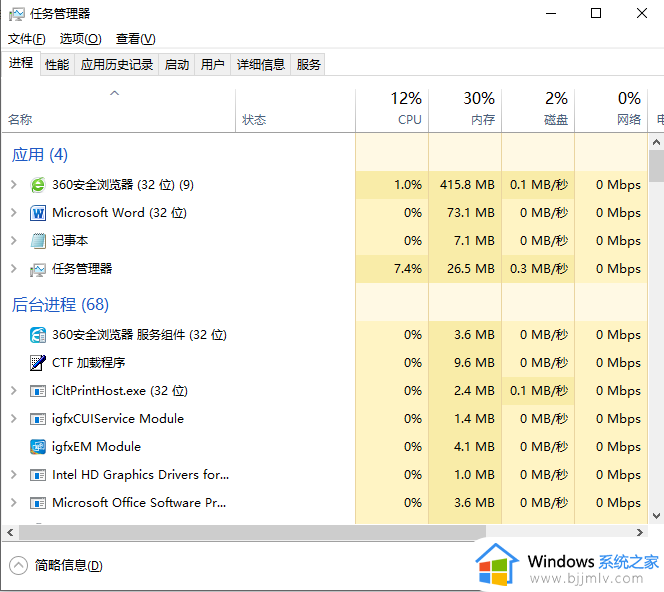This screenshot has height=592, width=664.
Task: Switch to the 服务 tab
Action: (308, 65)
